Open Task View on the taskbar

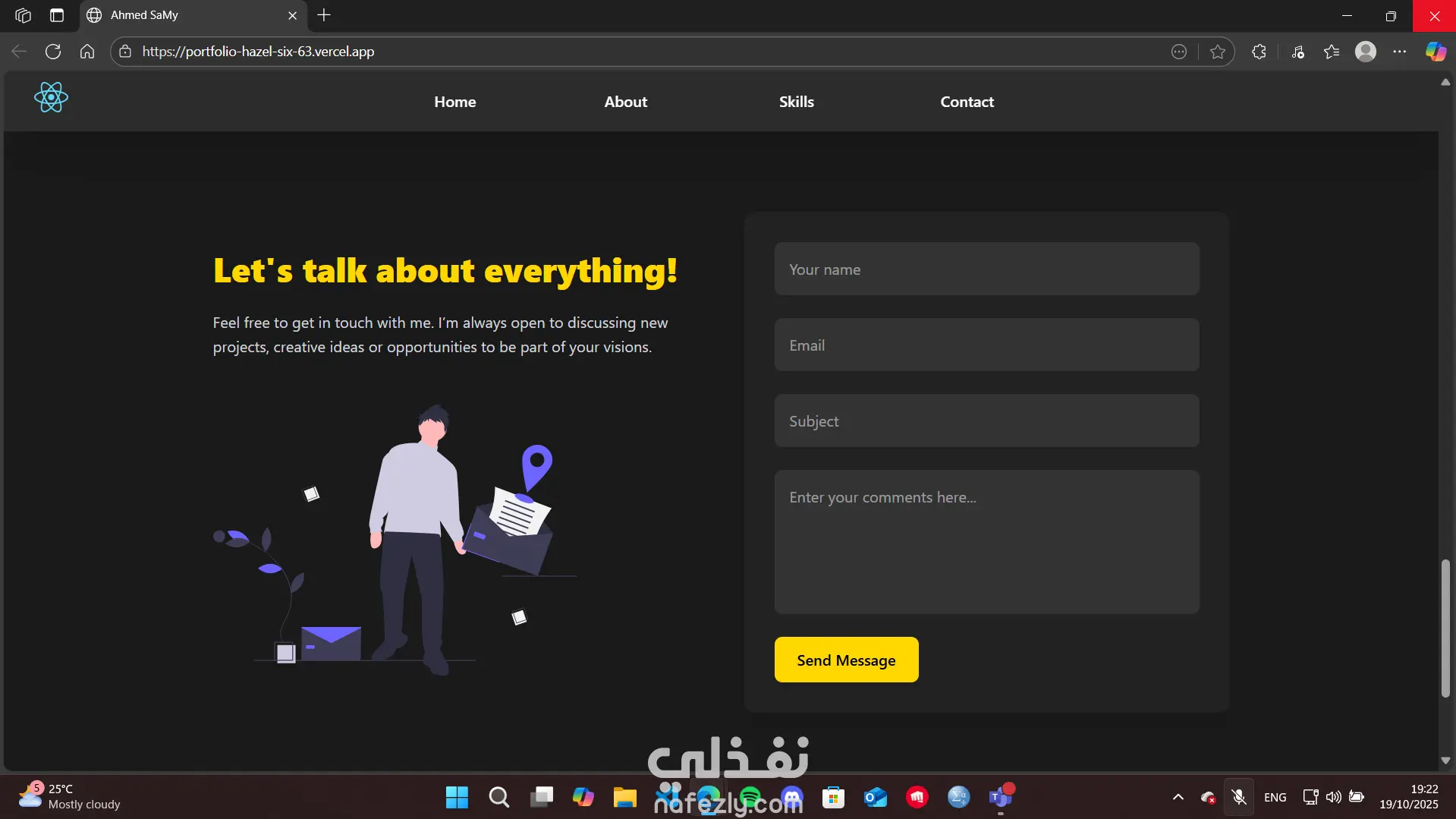tap(542, 798)
